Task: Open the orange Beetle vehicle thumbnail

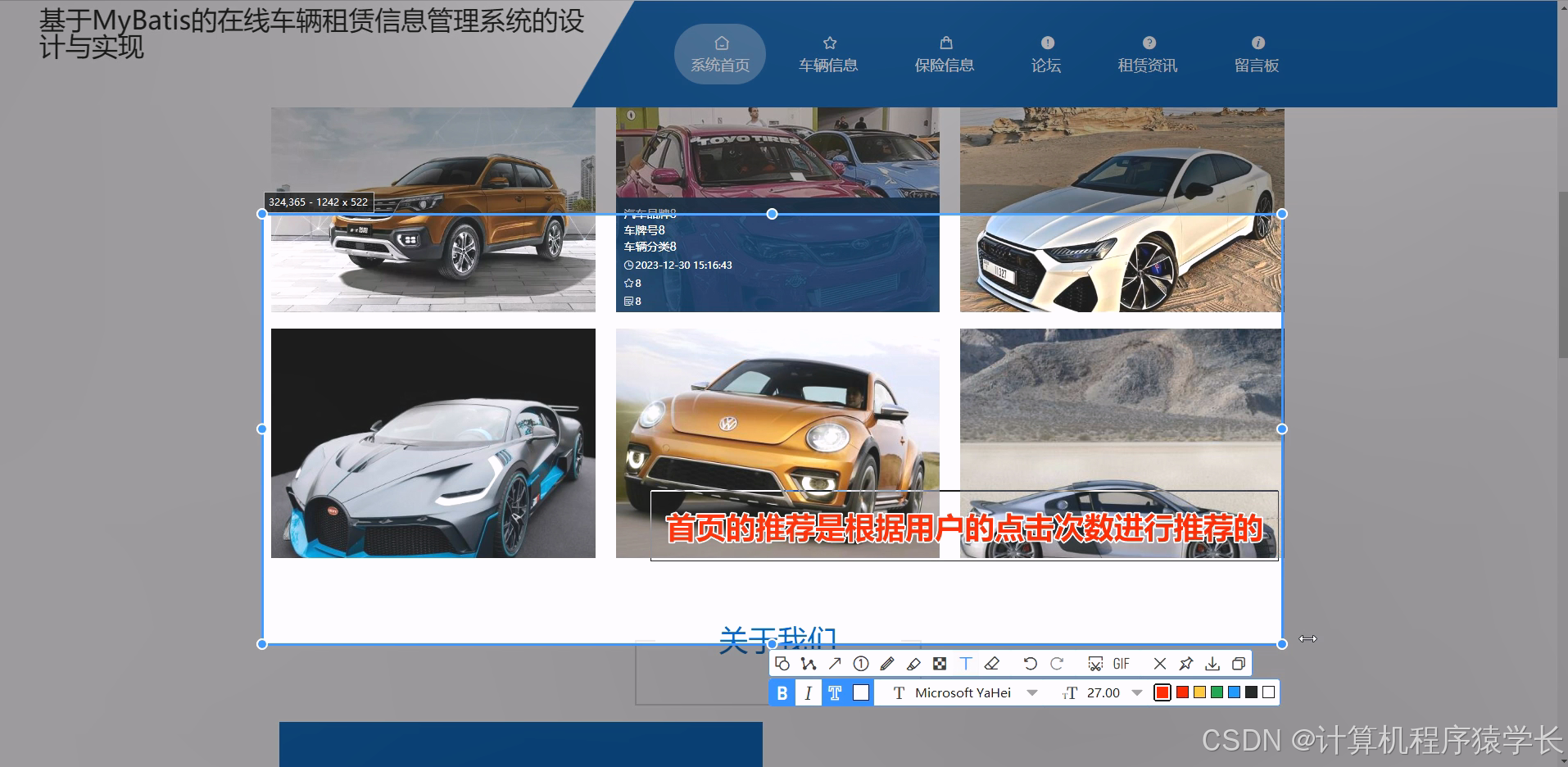Action: (777, 443)
